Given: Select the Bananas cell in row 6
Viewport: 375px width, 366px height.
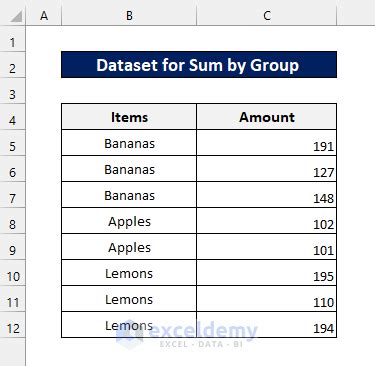Looking at the screenshot, I should (x=129, y=169).
